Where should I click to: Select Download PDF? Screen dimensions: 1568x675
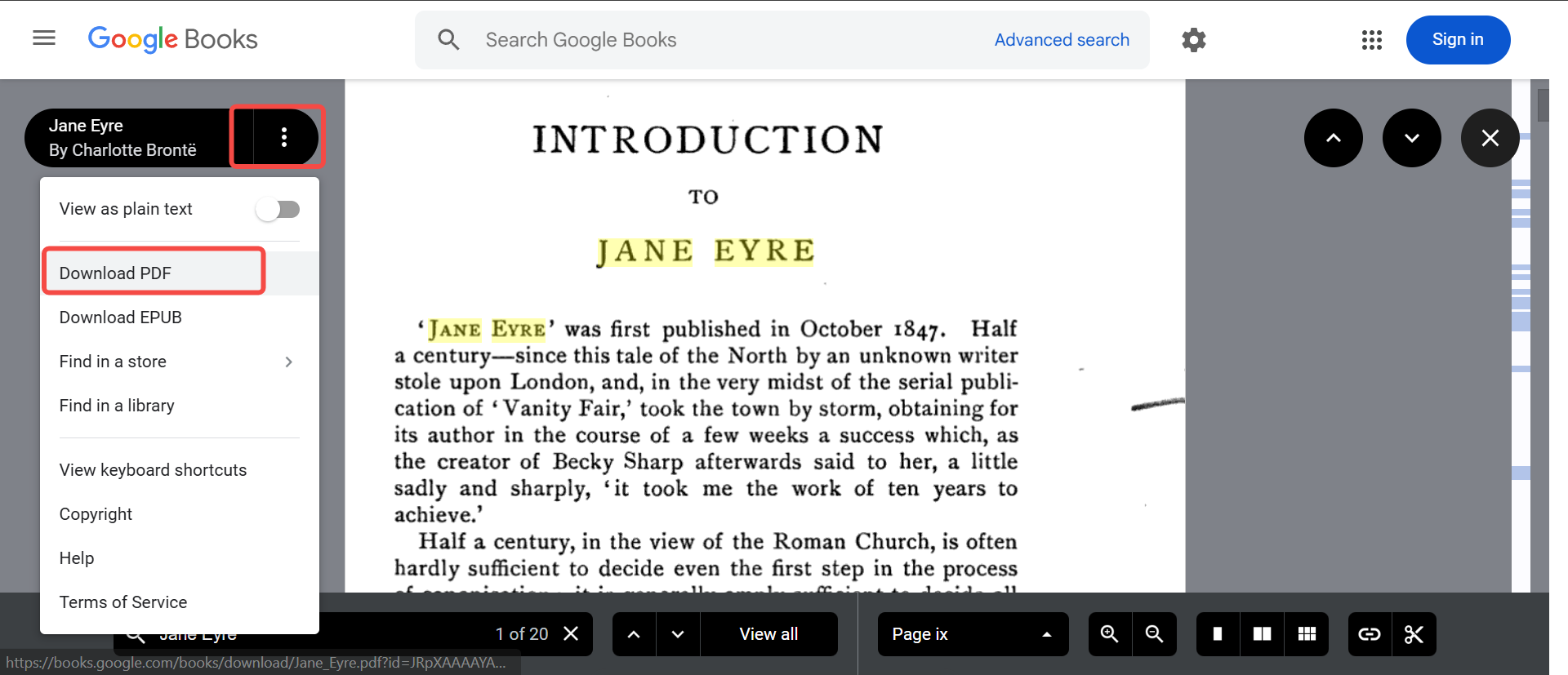pos(180,273)
